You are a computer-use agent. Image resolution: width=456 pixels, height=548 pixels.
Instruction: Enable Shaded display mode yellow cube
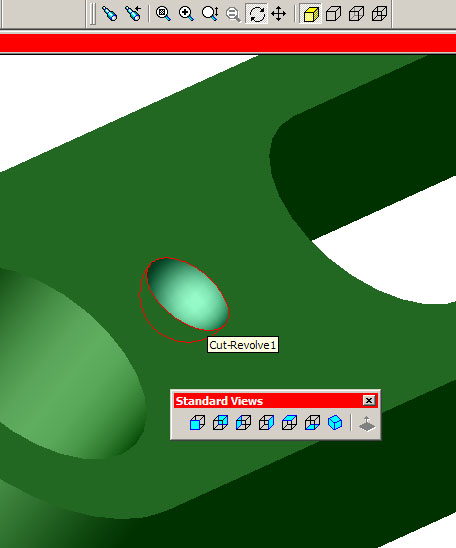coord(311,14)
